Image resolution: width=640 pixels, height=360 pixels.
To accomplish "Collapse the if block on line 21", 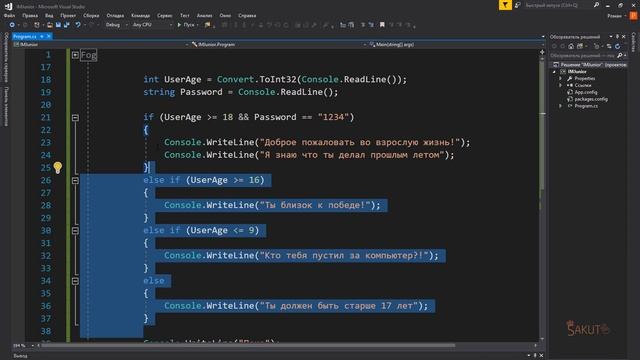I will point(75,118).
